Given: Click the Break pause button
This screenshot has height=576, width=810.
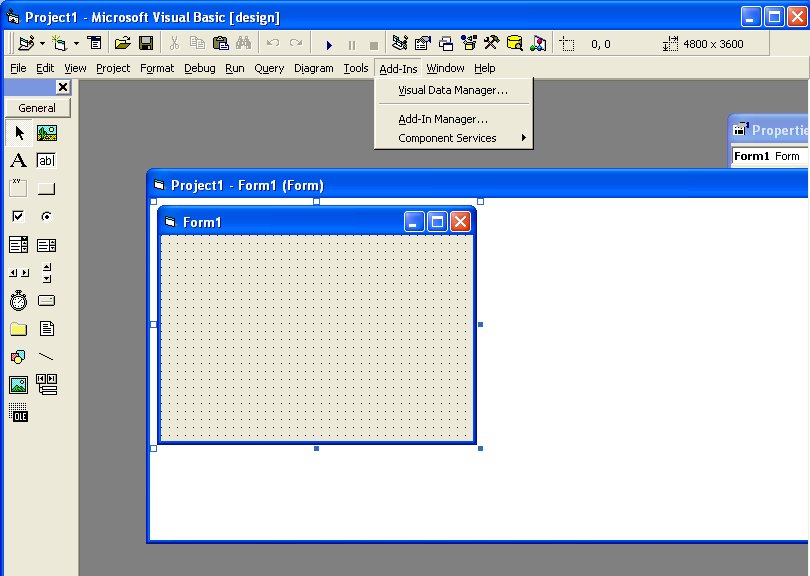Looking at the screenshot, I should [352, 45].
